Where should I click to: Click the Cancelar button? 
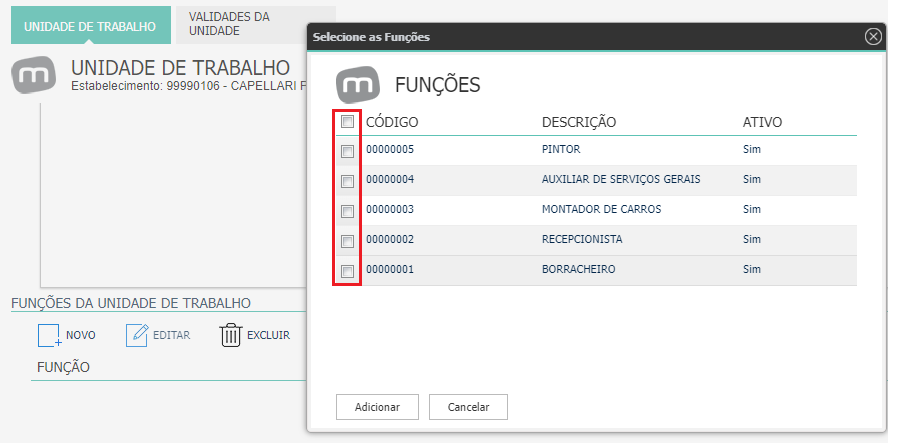(468, 407)
